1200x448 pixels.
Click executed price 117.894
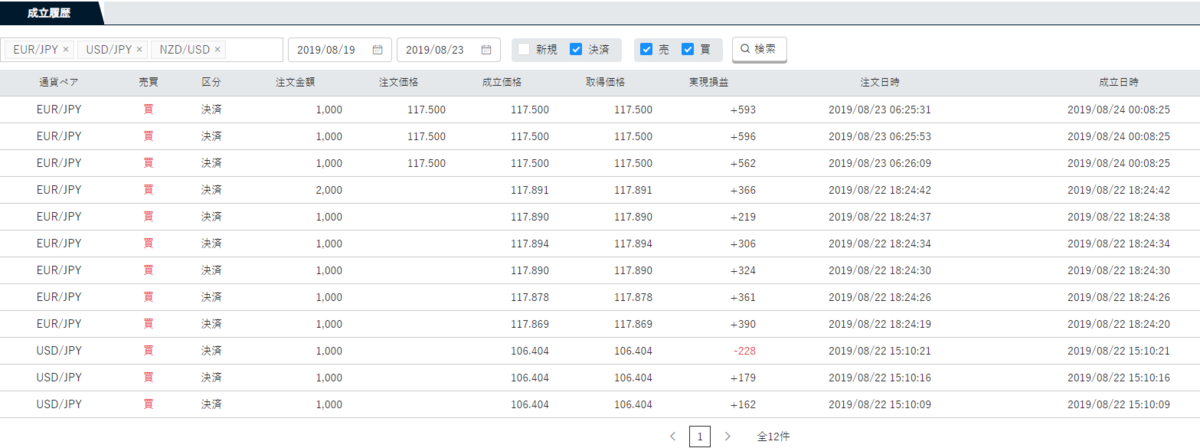pyautogui.click(x=530, y=244)
